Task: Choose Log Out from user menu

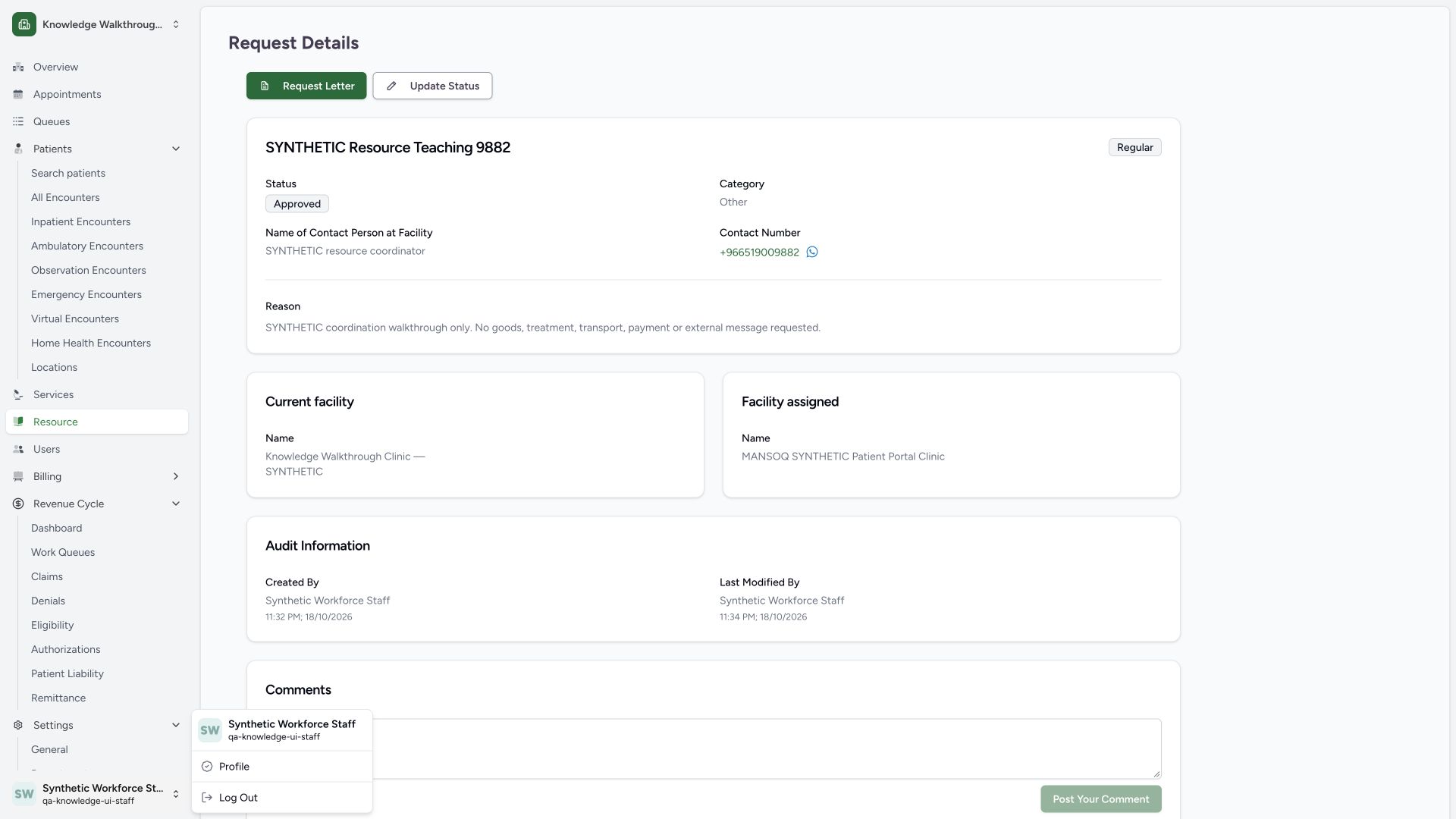Action: click(282, 798)
